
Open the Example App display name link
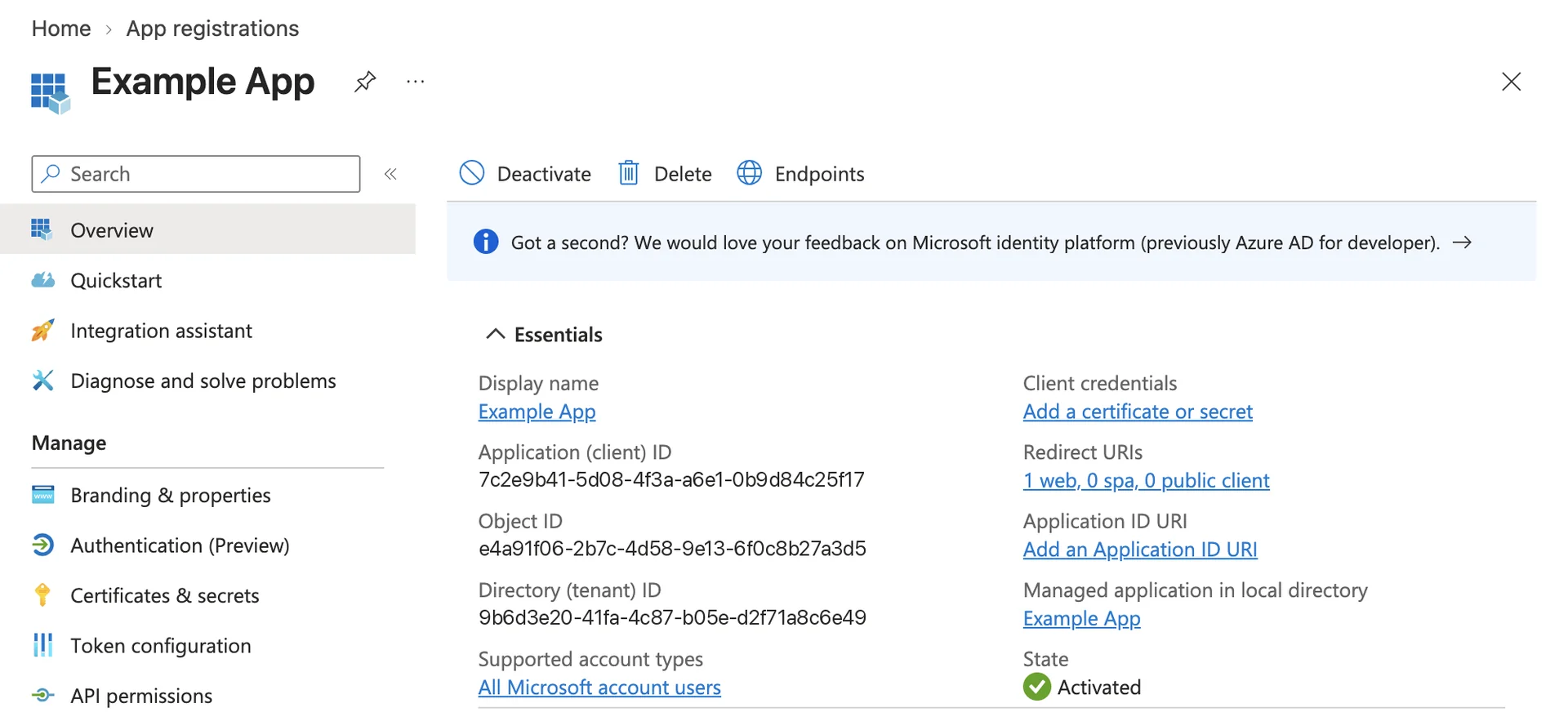pos(537,412)
